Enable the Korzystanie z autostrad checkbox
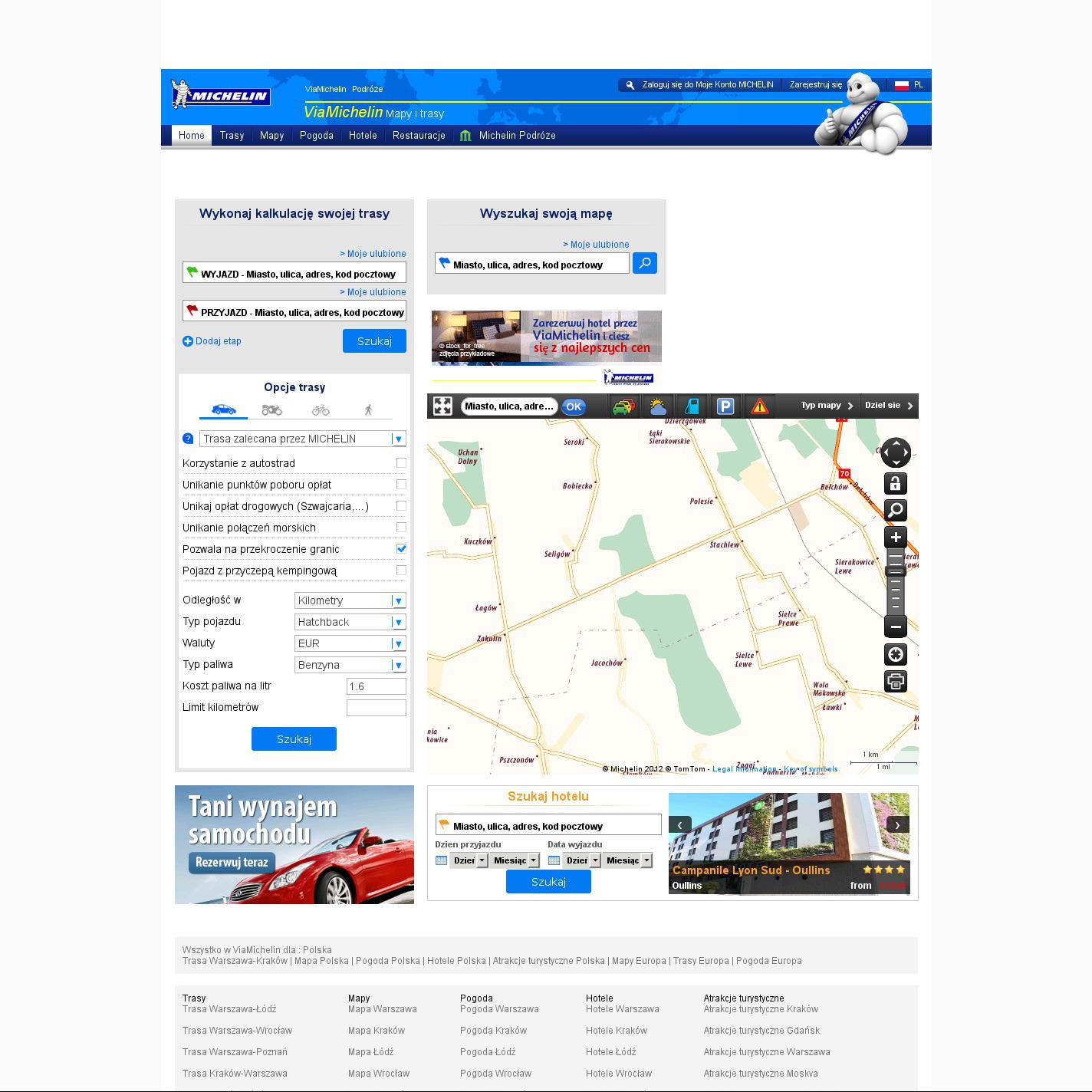Image resolution: width=1092 pixels, height=1092 pixels. pos(401,463)
